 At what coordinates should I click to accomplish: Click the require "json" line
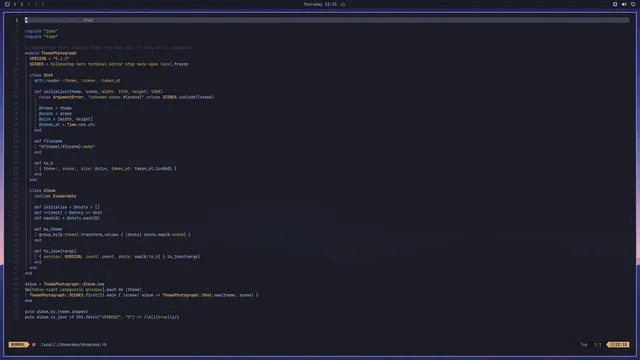pos(41,31)
